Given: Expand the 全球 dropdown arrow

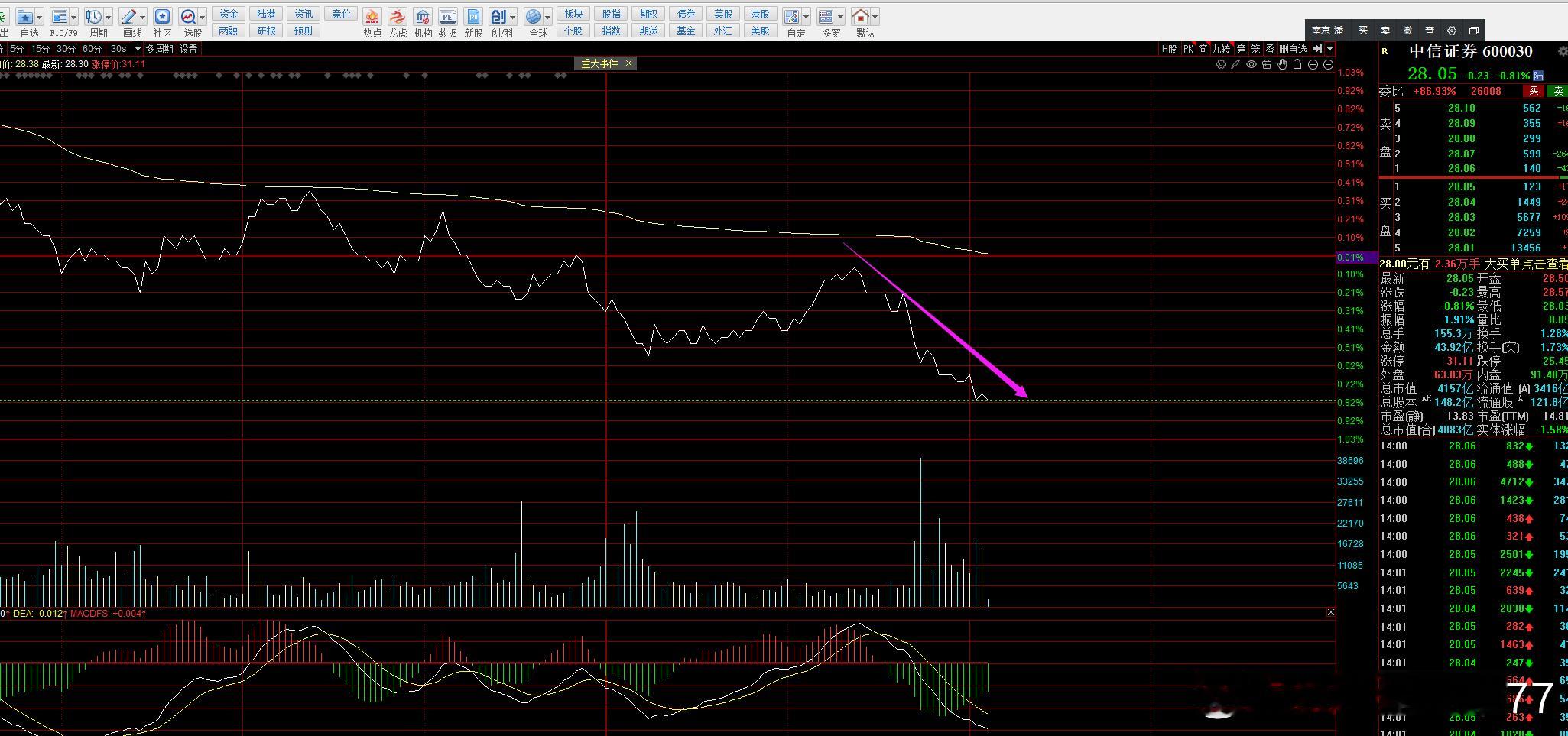Looking at the screenshot, I should click(548, 17).
